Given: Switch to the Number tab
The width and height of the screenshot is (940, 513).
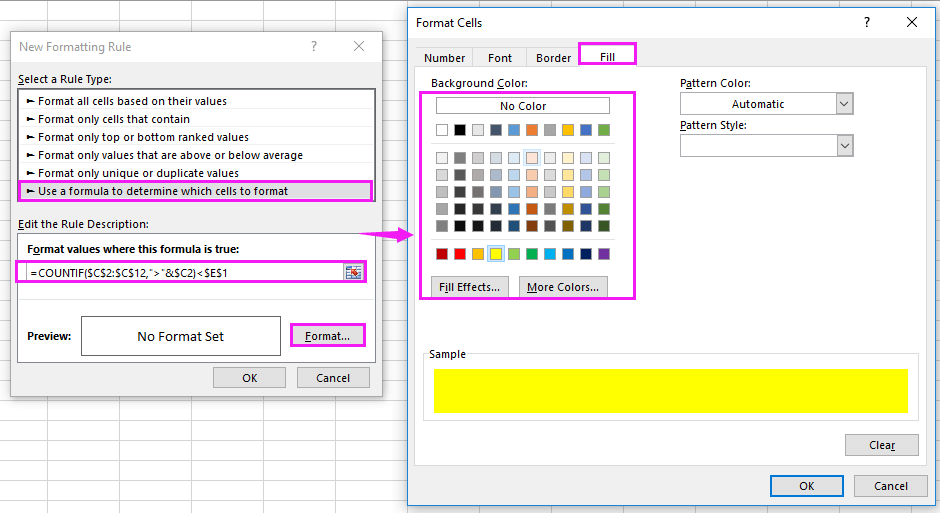Looking at the screenshot, I should (444, 58).
